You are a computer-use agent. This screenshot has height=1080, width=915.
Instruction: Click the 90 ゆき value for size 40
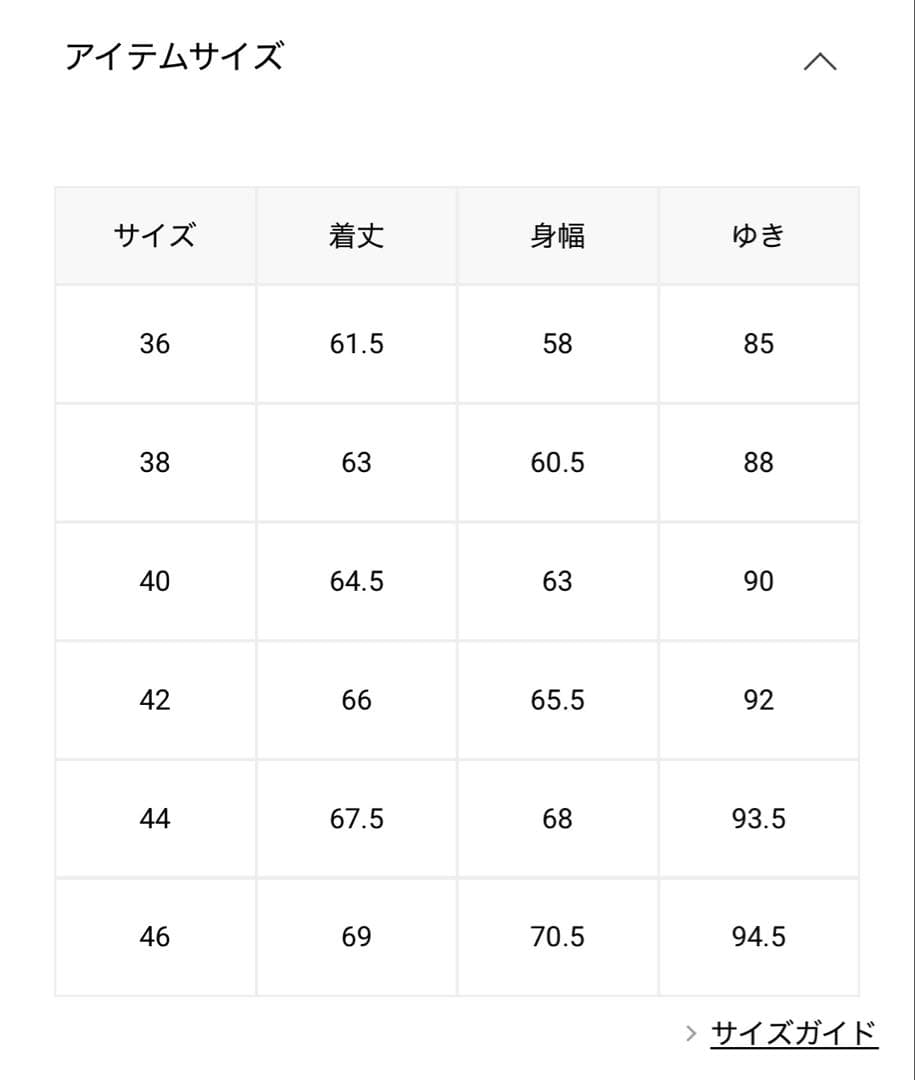760,581
